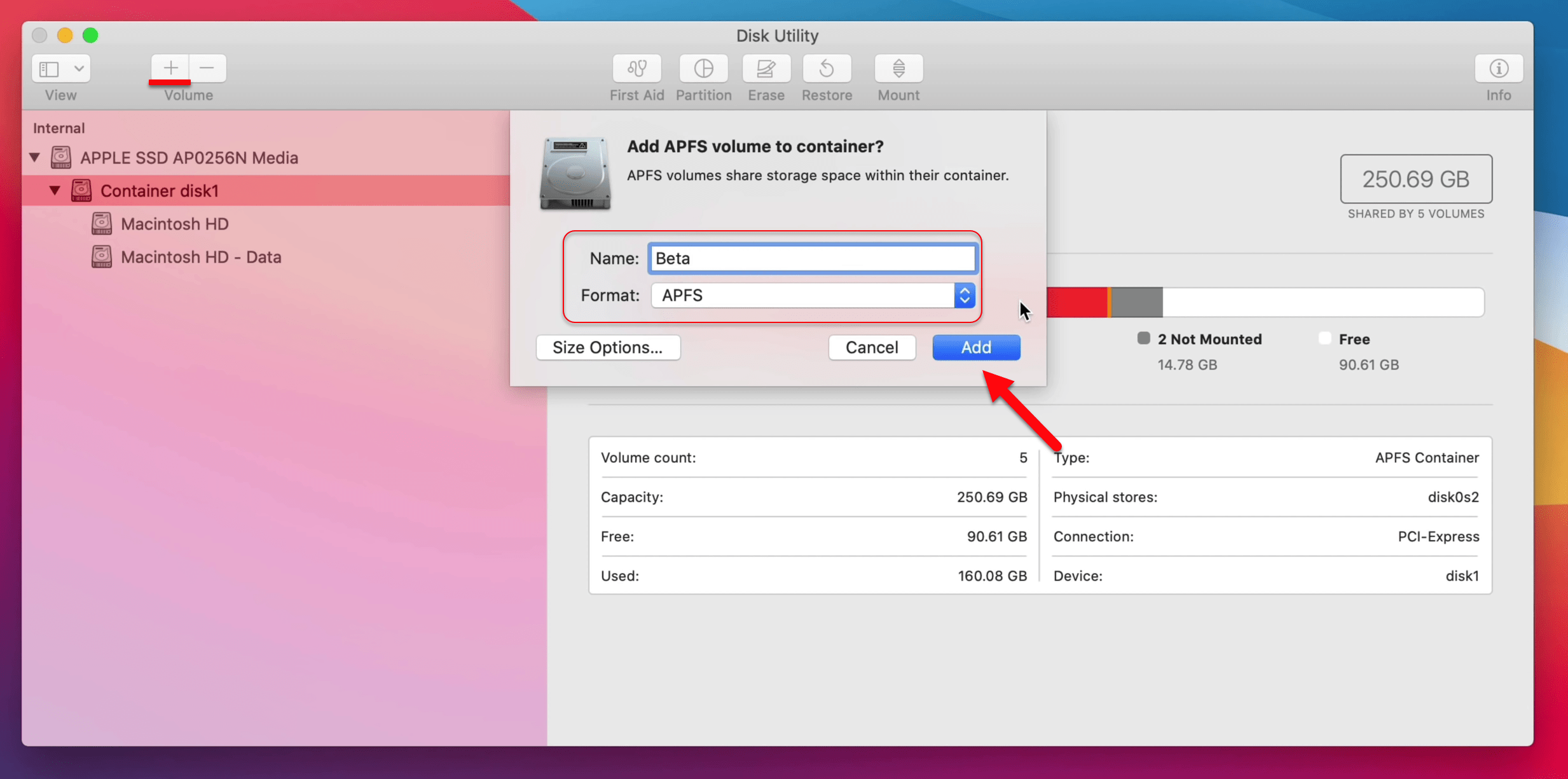Open the Info panel icon

1499,68
